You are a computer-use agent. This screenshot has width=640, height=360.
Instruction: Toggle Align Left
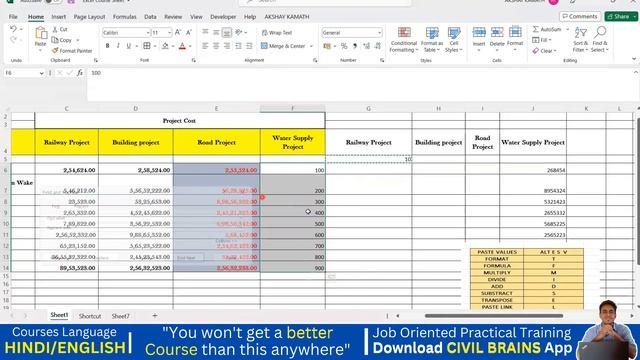[205, 46]
